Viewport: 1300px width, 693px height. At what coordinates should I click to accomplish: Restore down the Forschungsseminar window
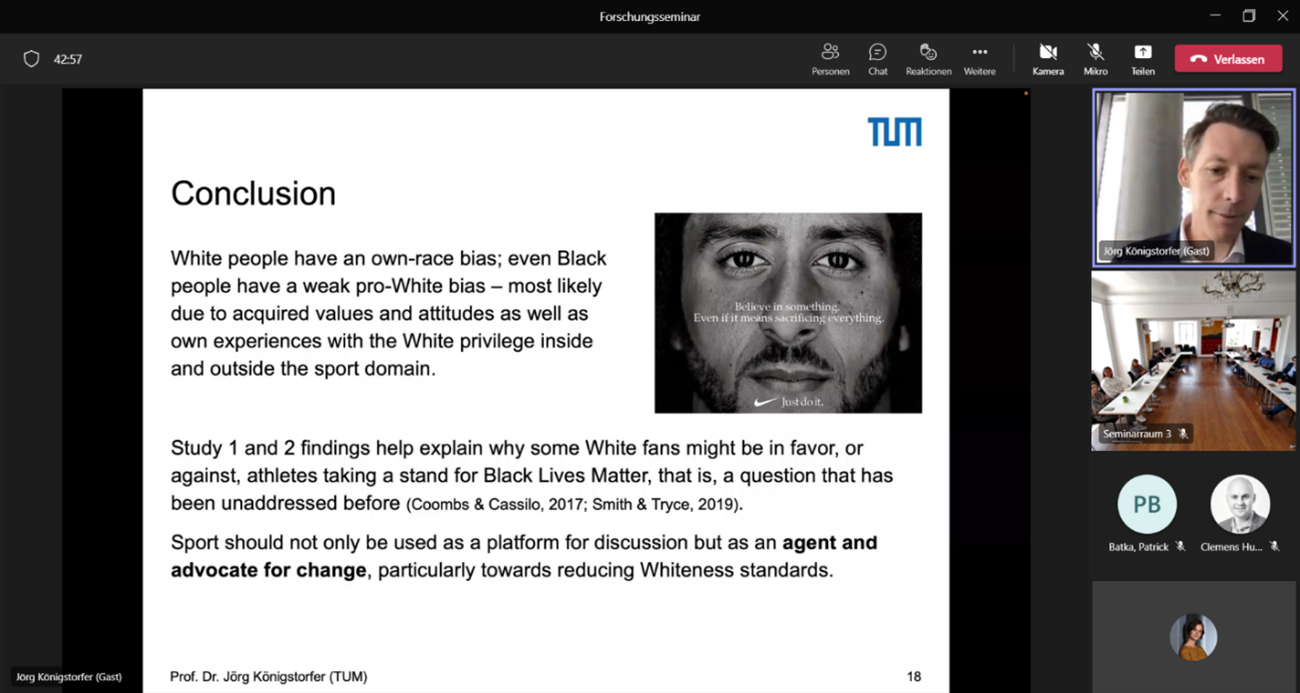(1249, 16)
